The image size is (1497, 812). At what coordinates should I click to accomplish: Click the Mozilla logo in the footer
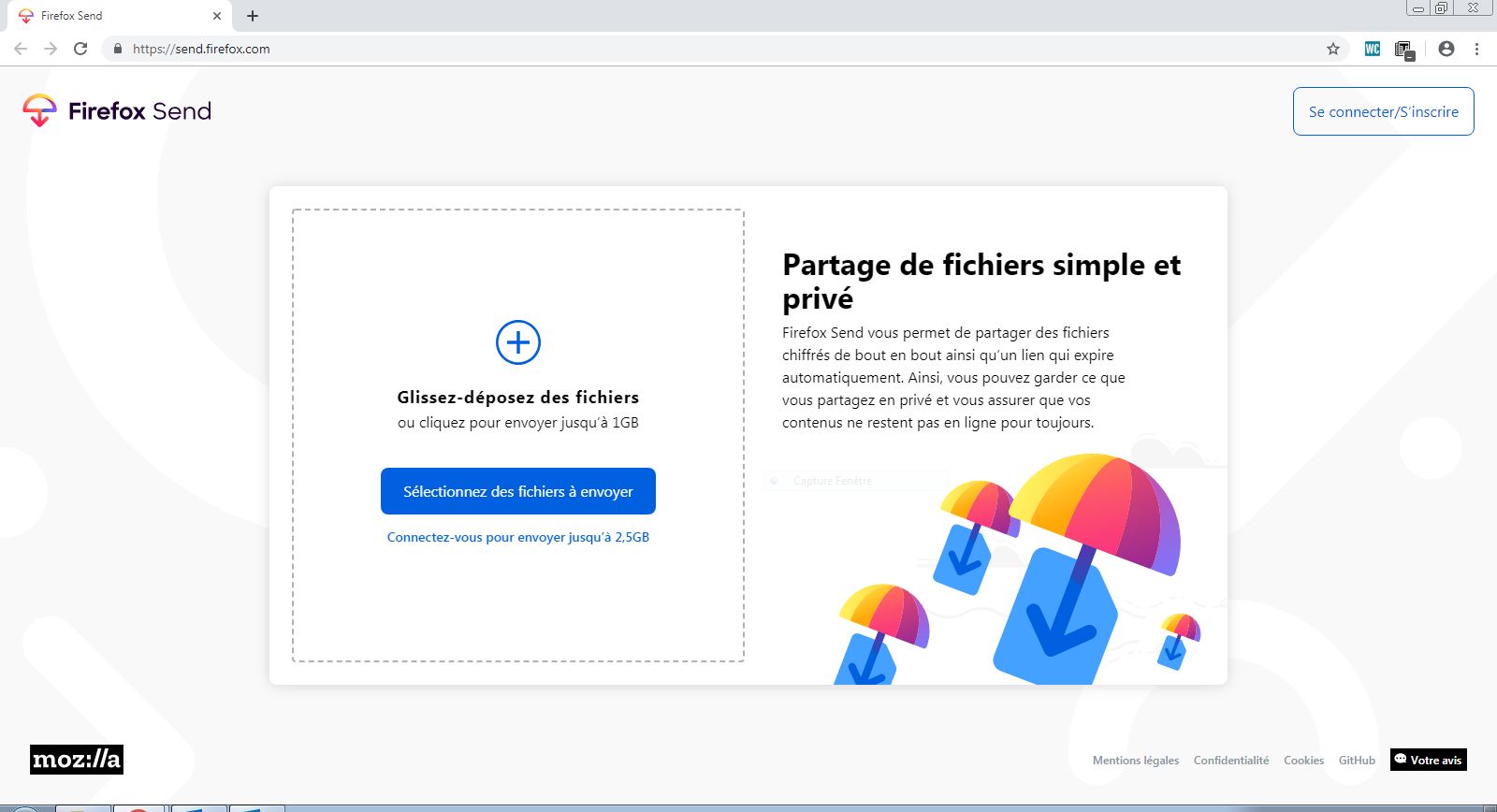pos(77,760)
